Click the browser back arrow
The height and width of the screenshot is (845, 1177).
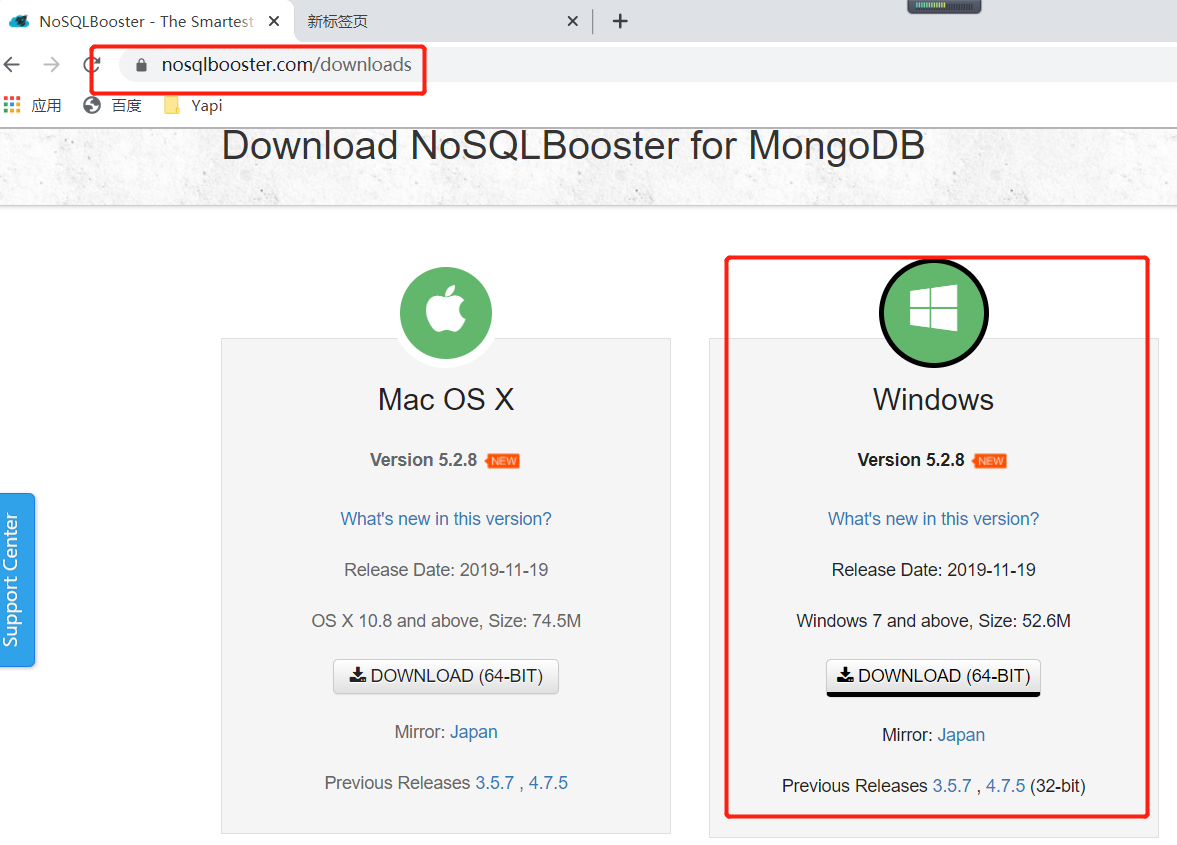point(12,65)
